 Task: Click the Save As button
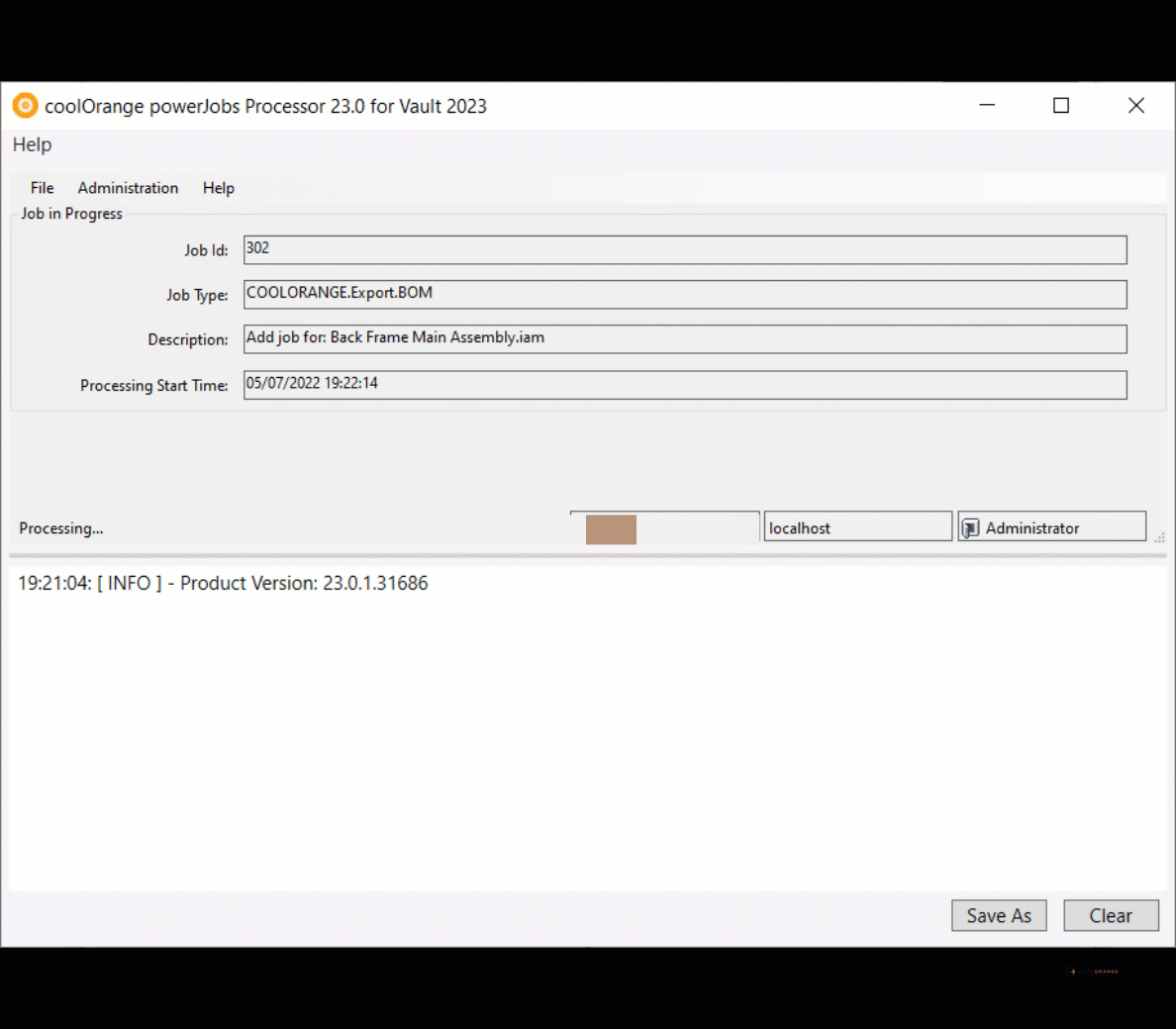click(x=998, y=915)
